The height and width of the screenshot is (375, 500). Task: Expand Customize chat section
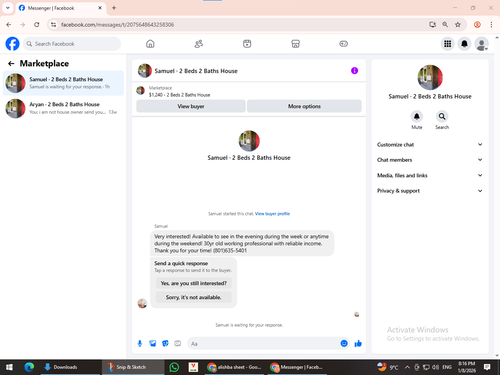click(x=430, y=145)
